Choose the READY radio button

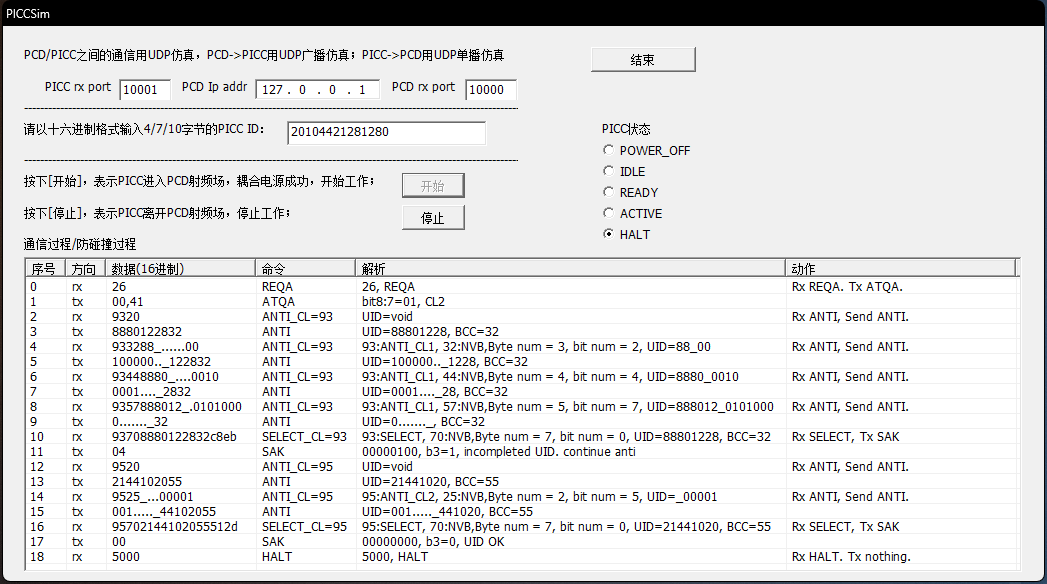click(609, 193)
